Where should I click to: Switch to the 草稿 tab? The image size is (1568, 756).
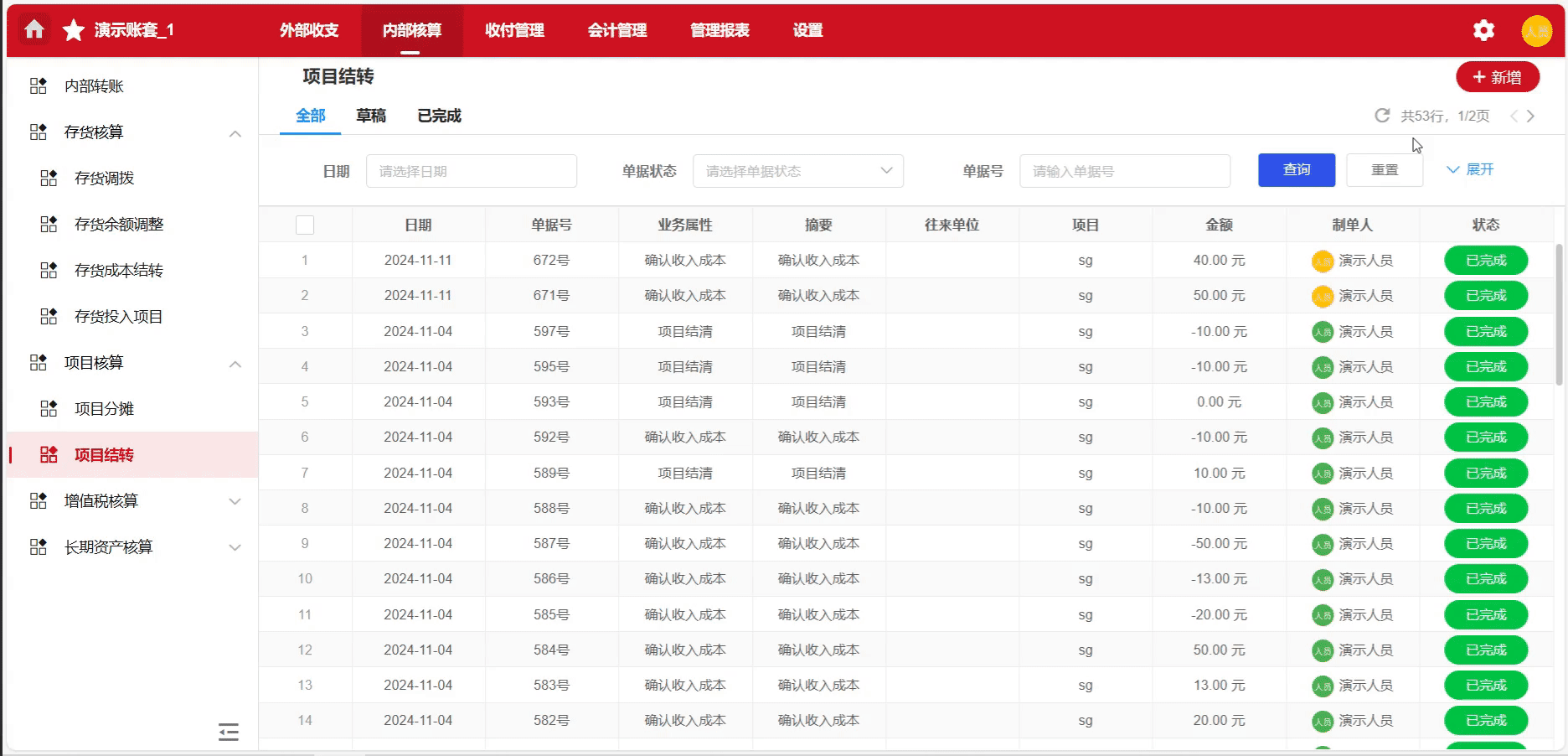(371, 116)
